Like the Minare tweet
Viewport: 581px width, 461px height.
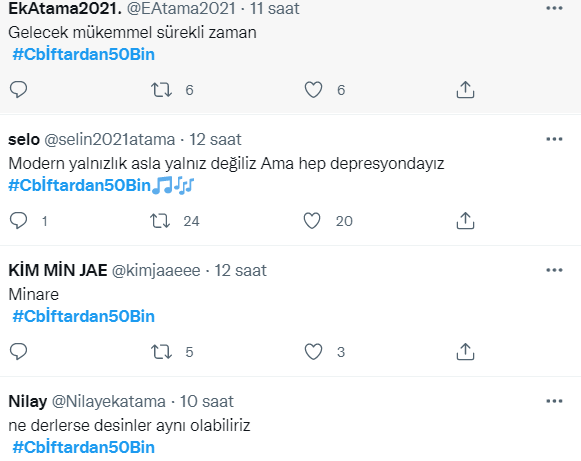313,351
